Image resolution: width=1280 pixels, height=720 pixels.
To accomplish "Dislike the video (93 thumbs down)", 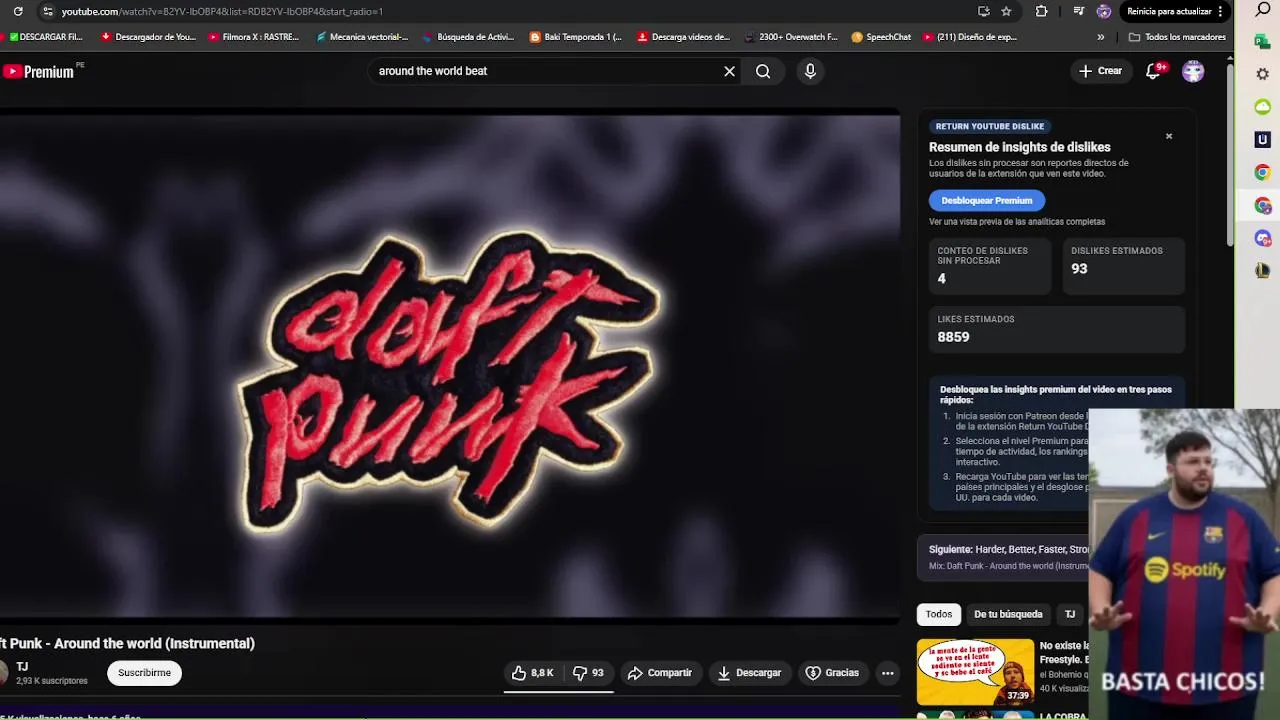I will pyautogui.click(x=588, y=673).
